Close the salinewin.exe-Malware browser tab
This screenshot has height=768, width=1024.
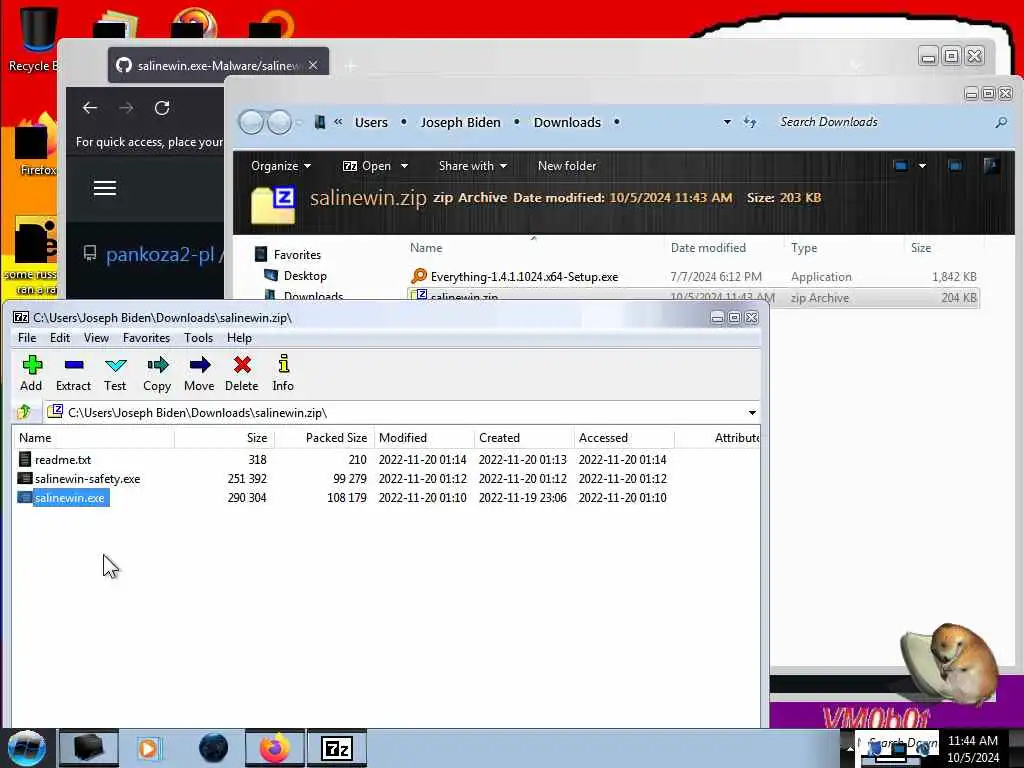click(x=313, y=65)
